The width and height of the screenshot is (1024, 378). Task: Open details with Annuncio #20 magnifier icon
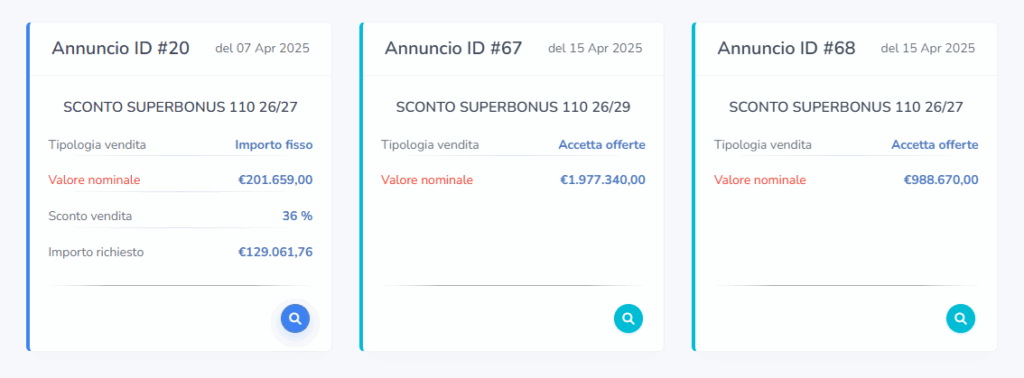coord(295,319)
